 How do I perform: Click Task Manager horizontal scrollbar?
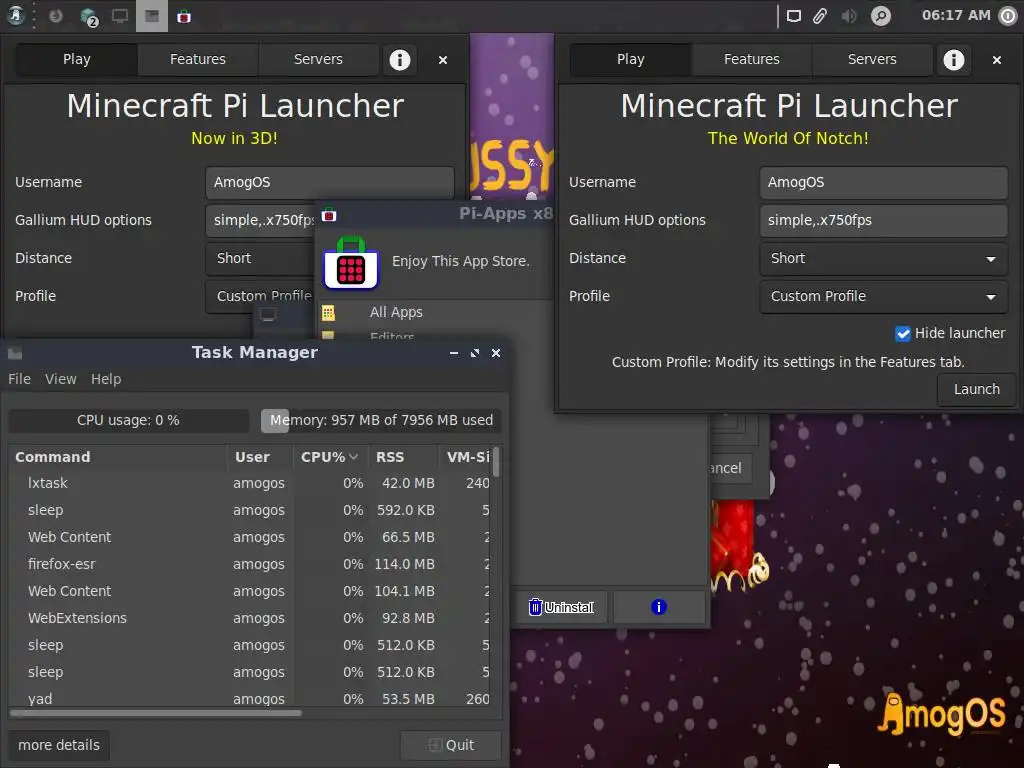(155, 713)
